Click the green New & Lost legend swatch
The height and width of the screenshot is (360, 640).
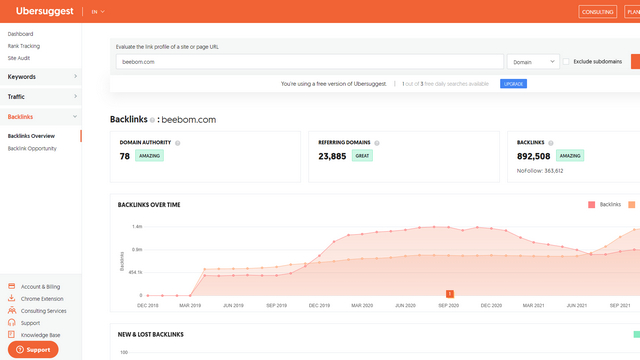[x=637, y=334]
